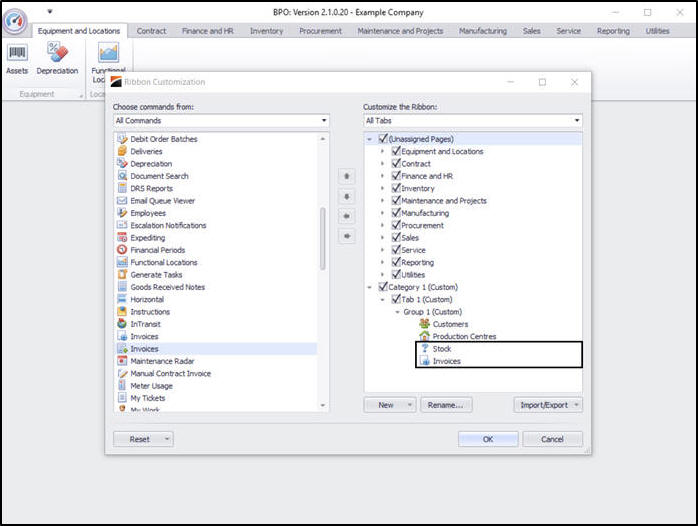Viewport: 698px width, 526px height.
Task: Open the Reporting ribbon tab
Action: pyautogui.click(x=613, y=31)
